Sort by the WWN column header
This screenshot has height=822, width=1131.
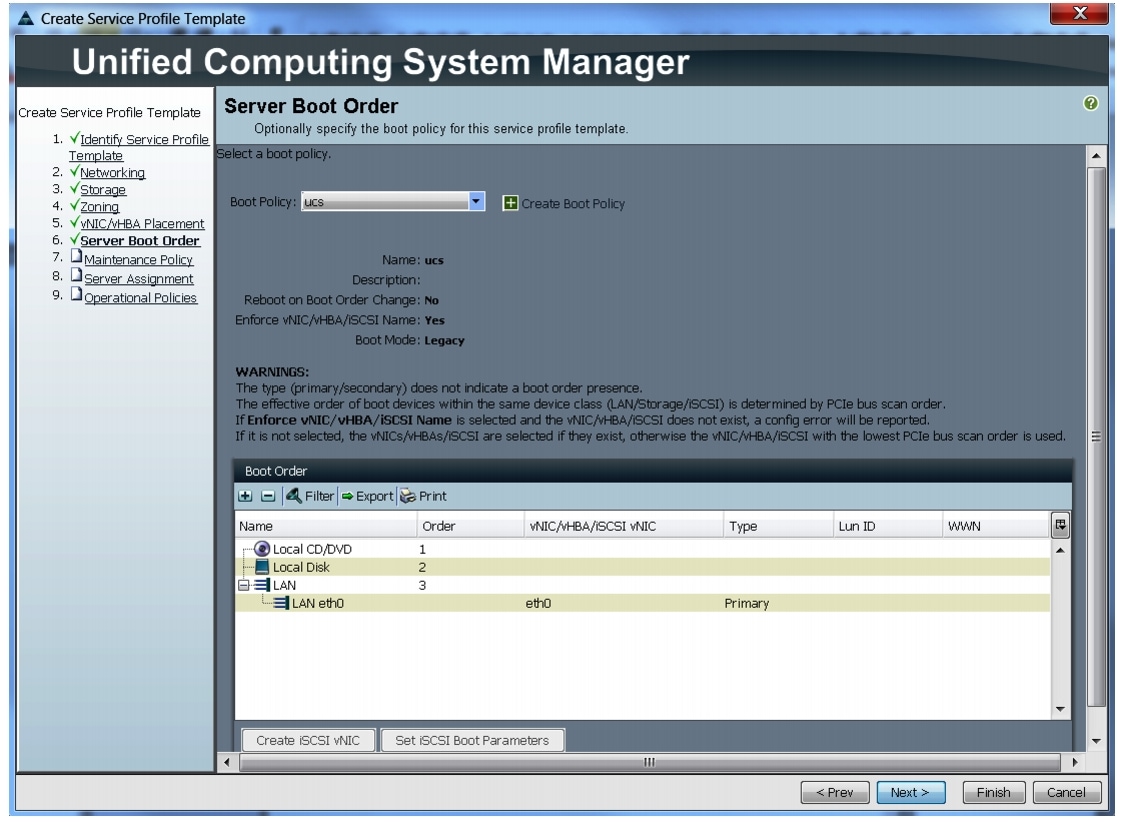[997, 526]
